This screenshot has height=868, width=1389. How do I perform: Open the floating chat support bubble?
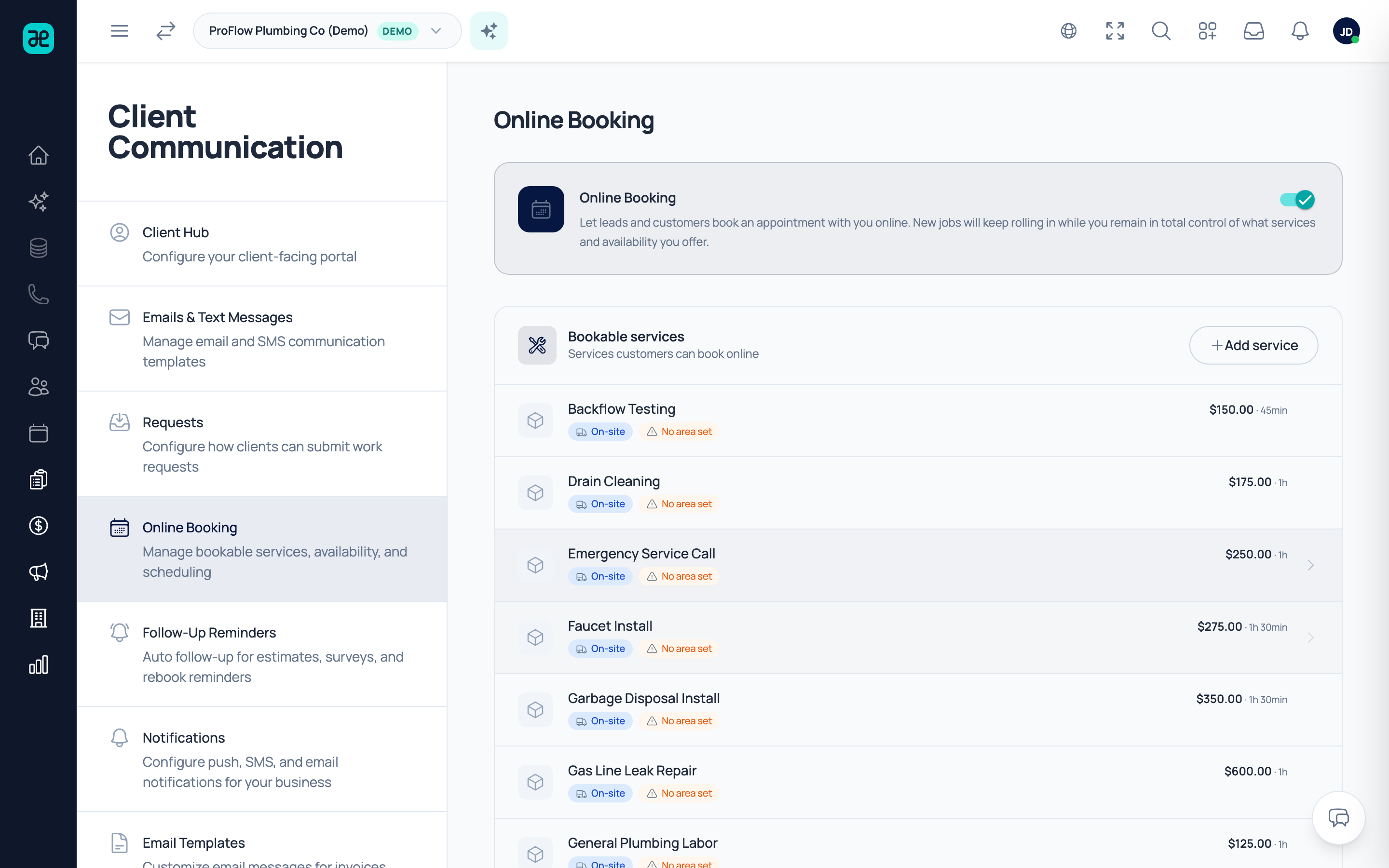coord(1338,817)
